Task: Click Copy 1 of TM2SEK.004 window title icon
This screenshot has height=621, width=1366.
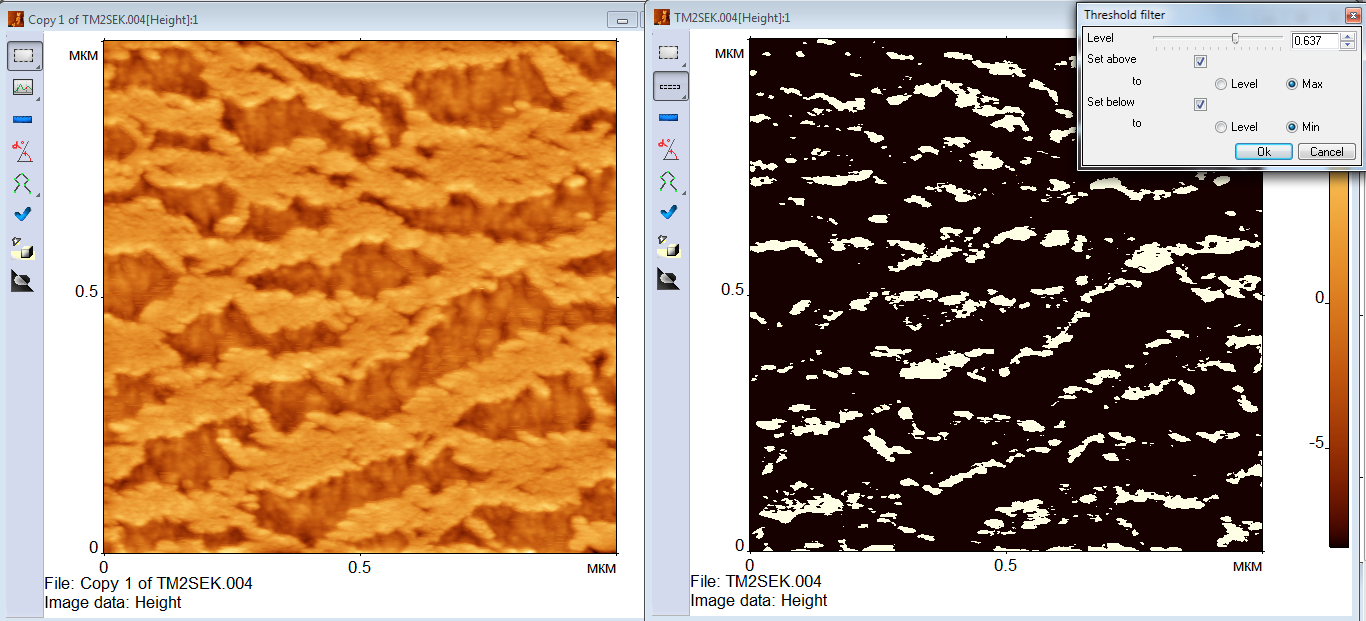Action: click(15, 19)
